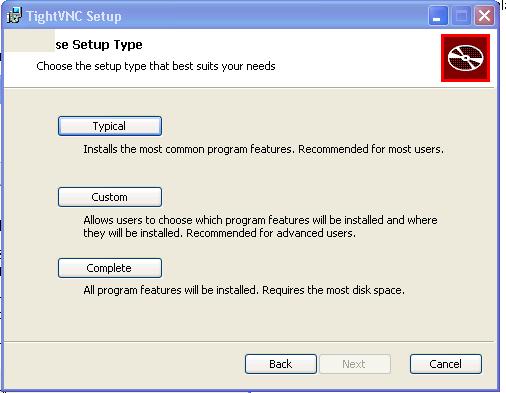The width and height of the screenshot is (506, 393).
Task: Close the TightVNC Setup window
Action: click(484, 16)
